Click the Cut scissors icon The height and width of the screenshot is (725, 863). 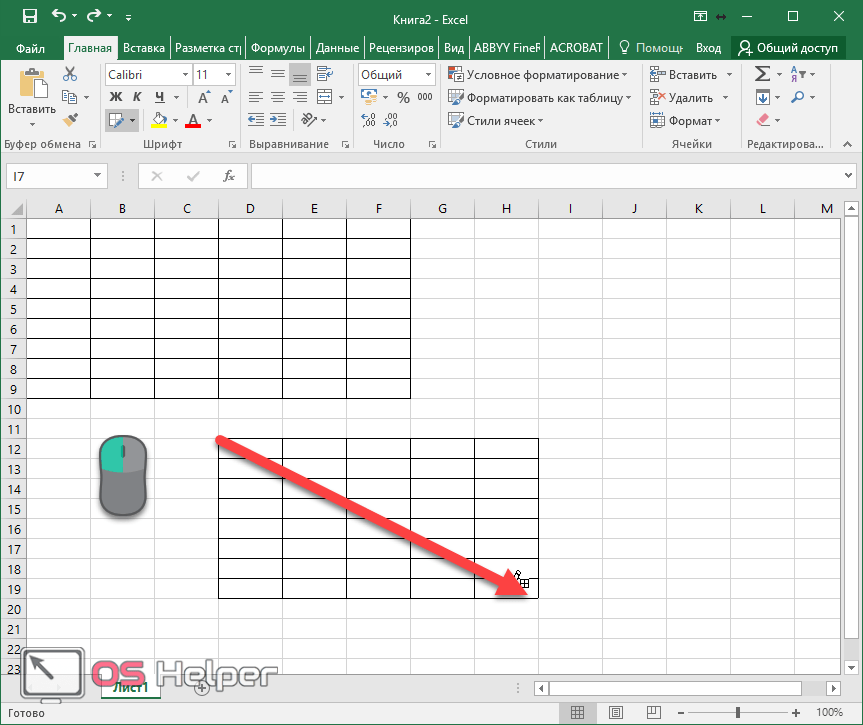click(x=69, y=74)
